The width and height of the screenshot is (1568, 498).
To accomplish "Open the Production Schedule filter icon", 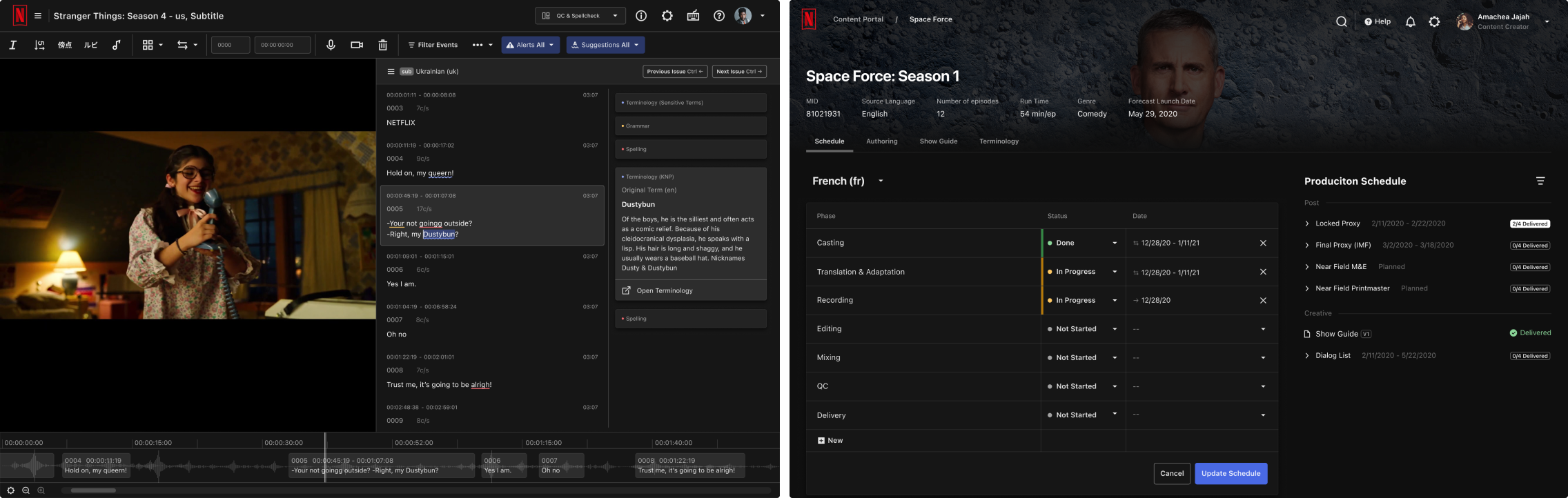I will coord(1540,181).
